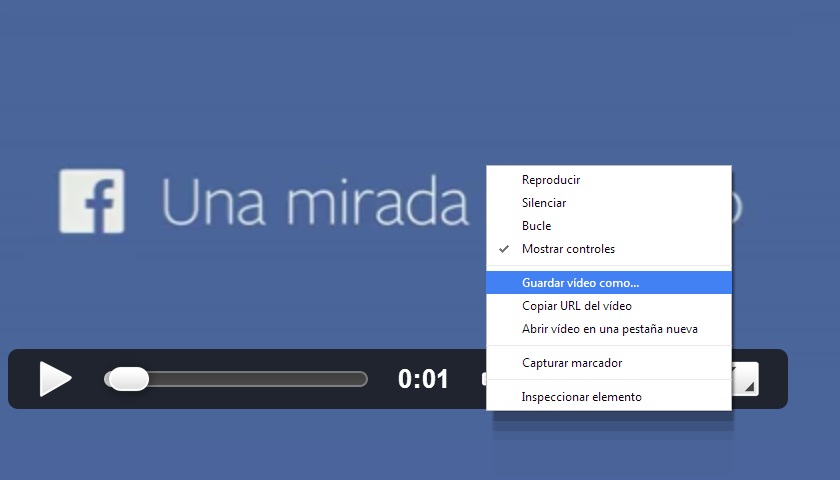Click the fullscreen button on the video player
The height and width of the screenshot is (480, 840).
coord(745,379)
